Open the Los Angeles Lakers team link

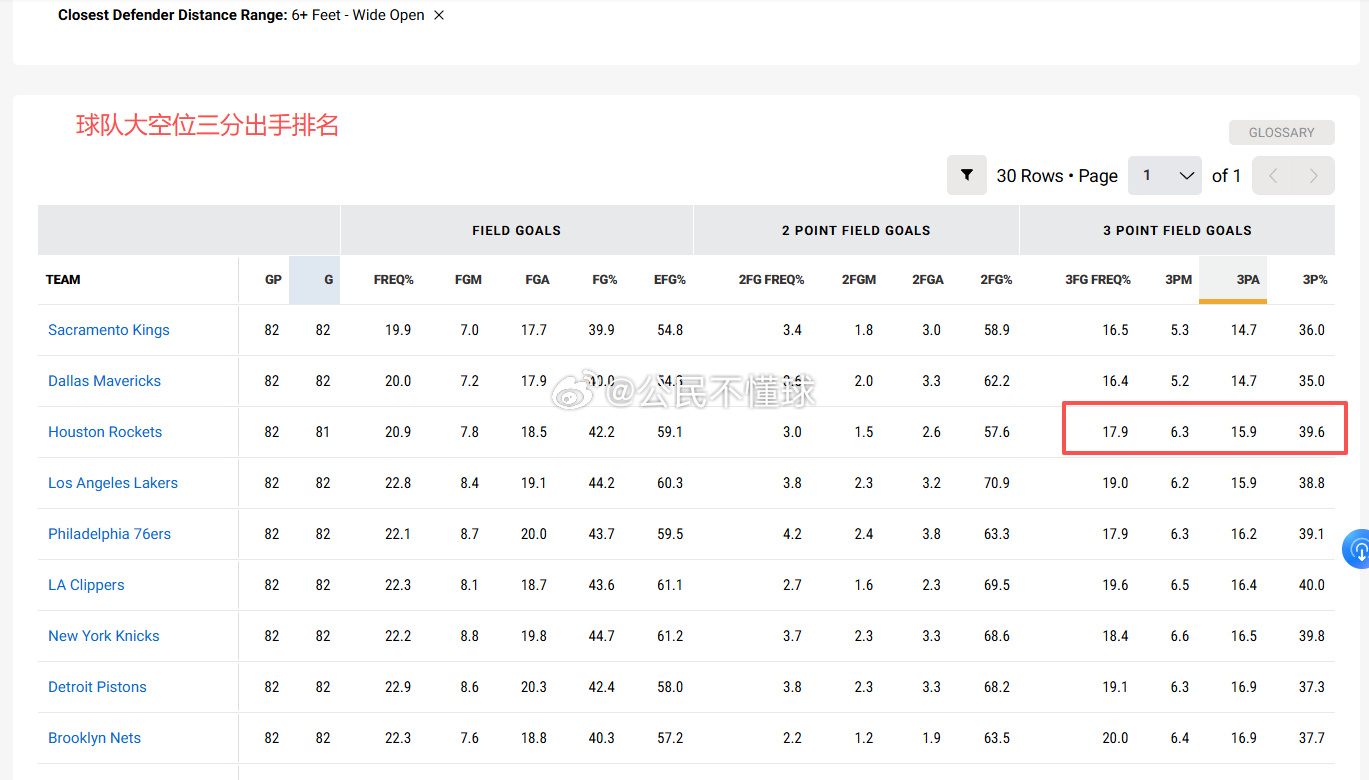113,483
